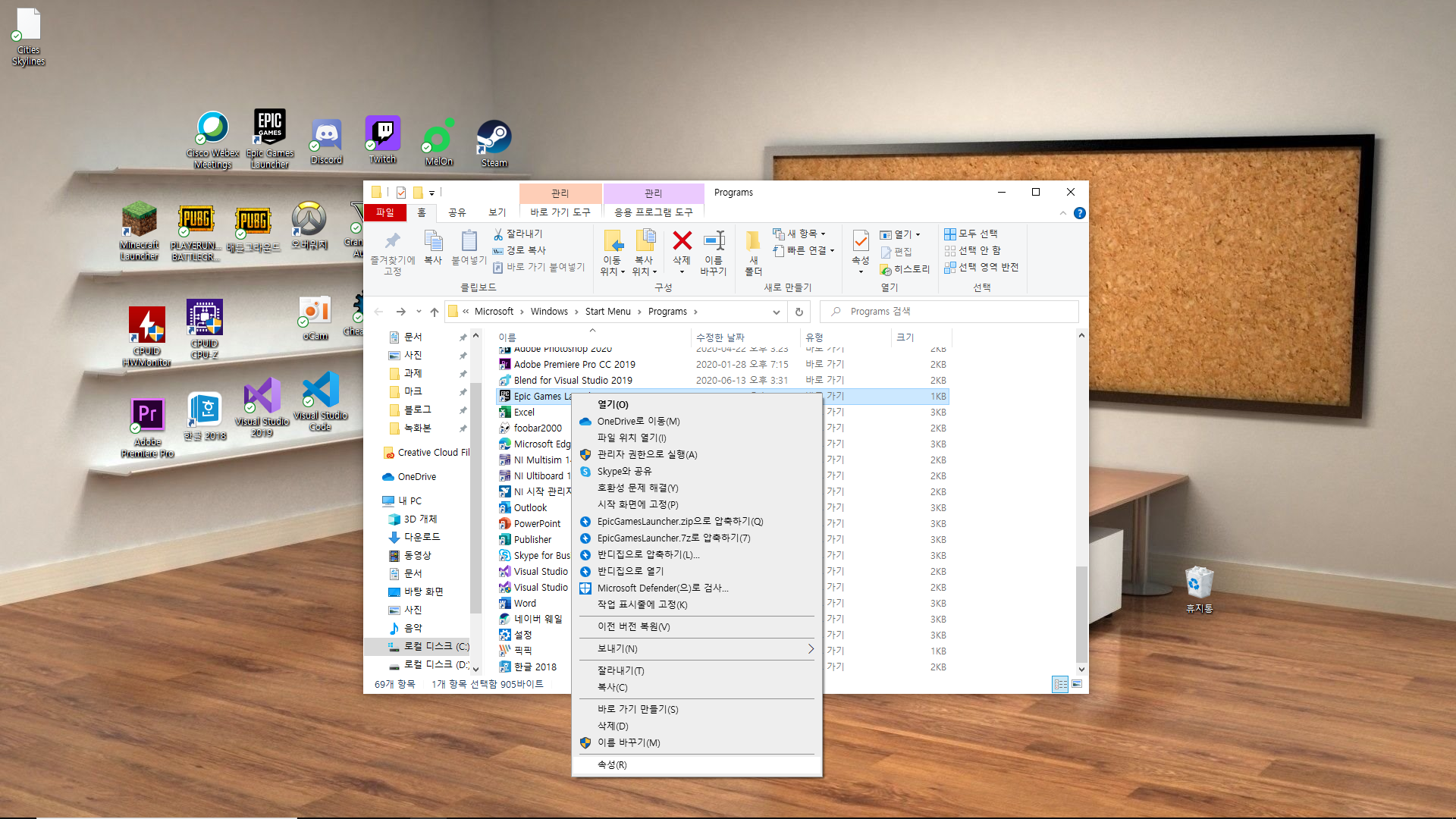
Task: Select the PLAYERUNKNOWN'S BATTLEGROUNDS desktop icon
Action: coord(196,233)
